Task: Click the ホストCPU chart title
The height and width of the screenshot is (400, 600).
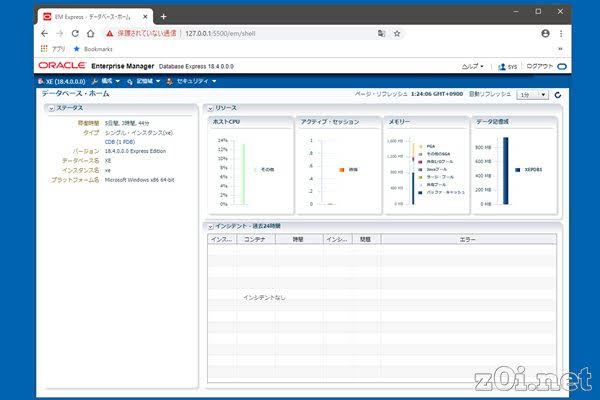Action: coord(226,122)
